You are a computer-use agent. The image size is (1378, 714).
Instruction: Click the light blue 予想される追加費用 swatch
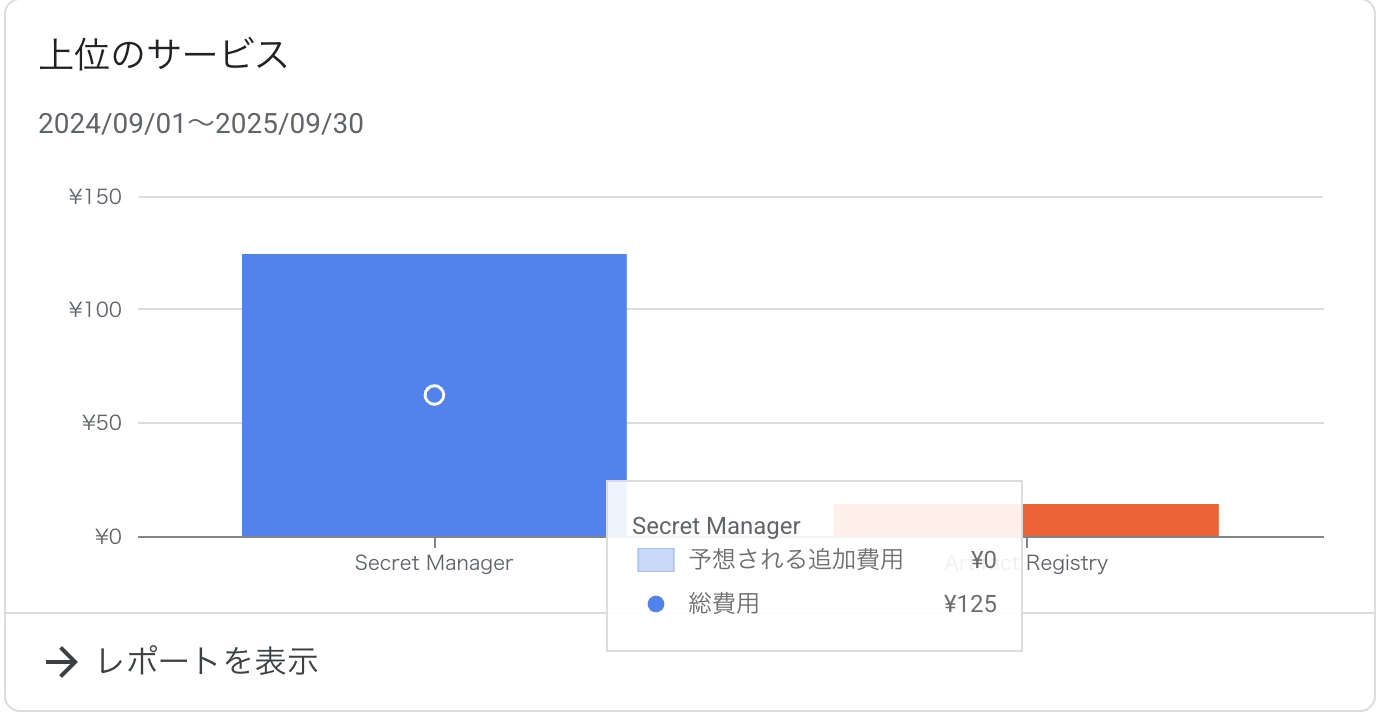656,560
